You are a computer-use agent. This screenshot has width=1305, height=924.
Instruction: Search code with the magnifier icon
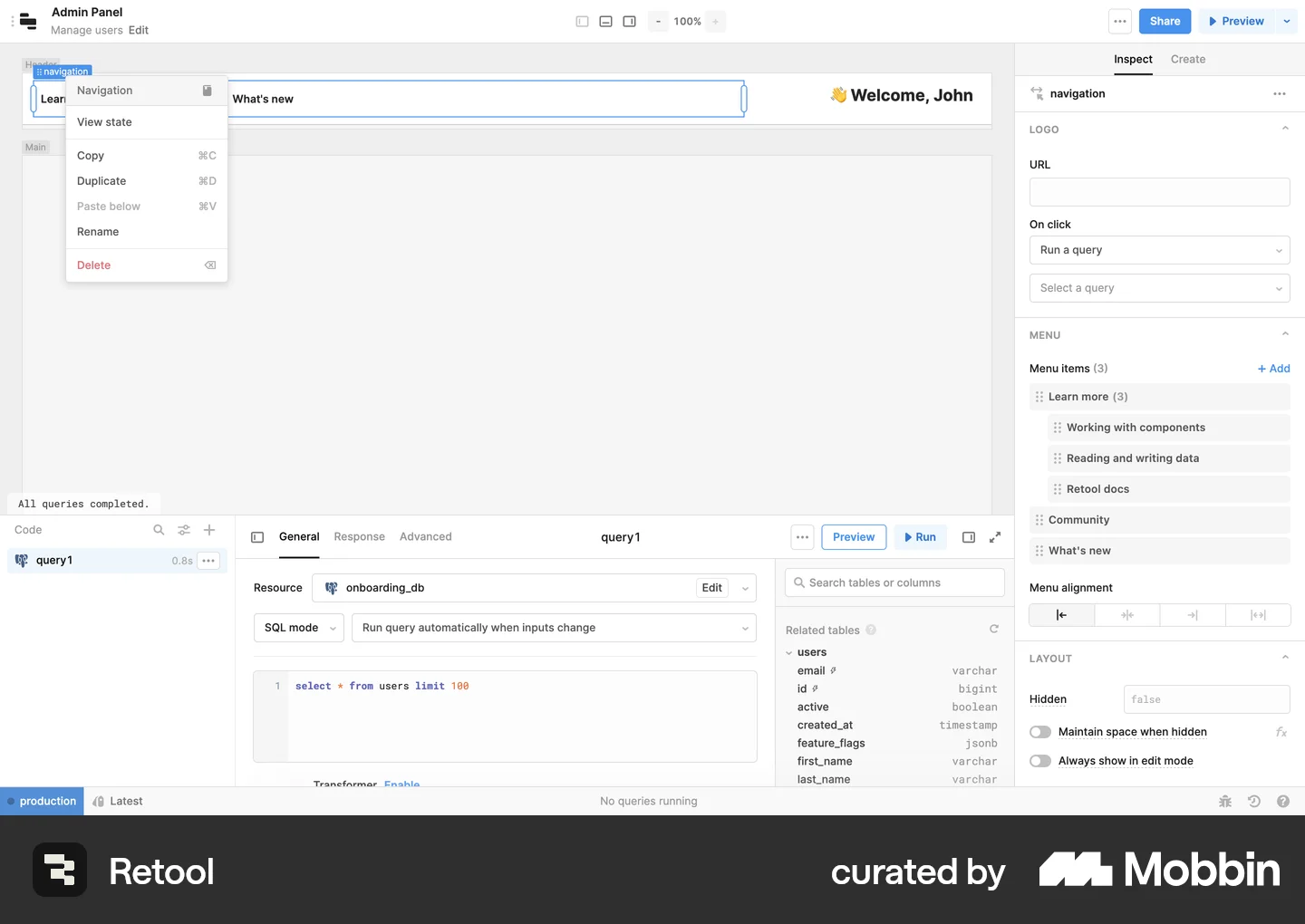(159, 530)
